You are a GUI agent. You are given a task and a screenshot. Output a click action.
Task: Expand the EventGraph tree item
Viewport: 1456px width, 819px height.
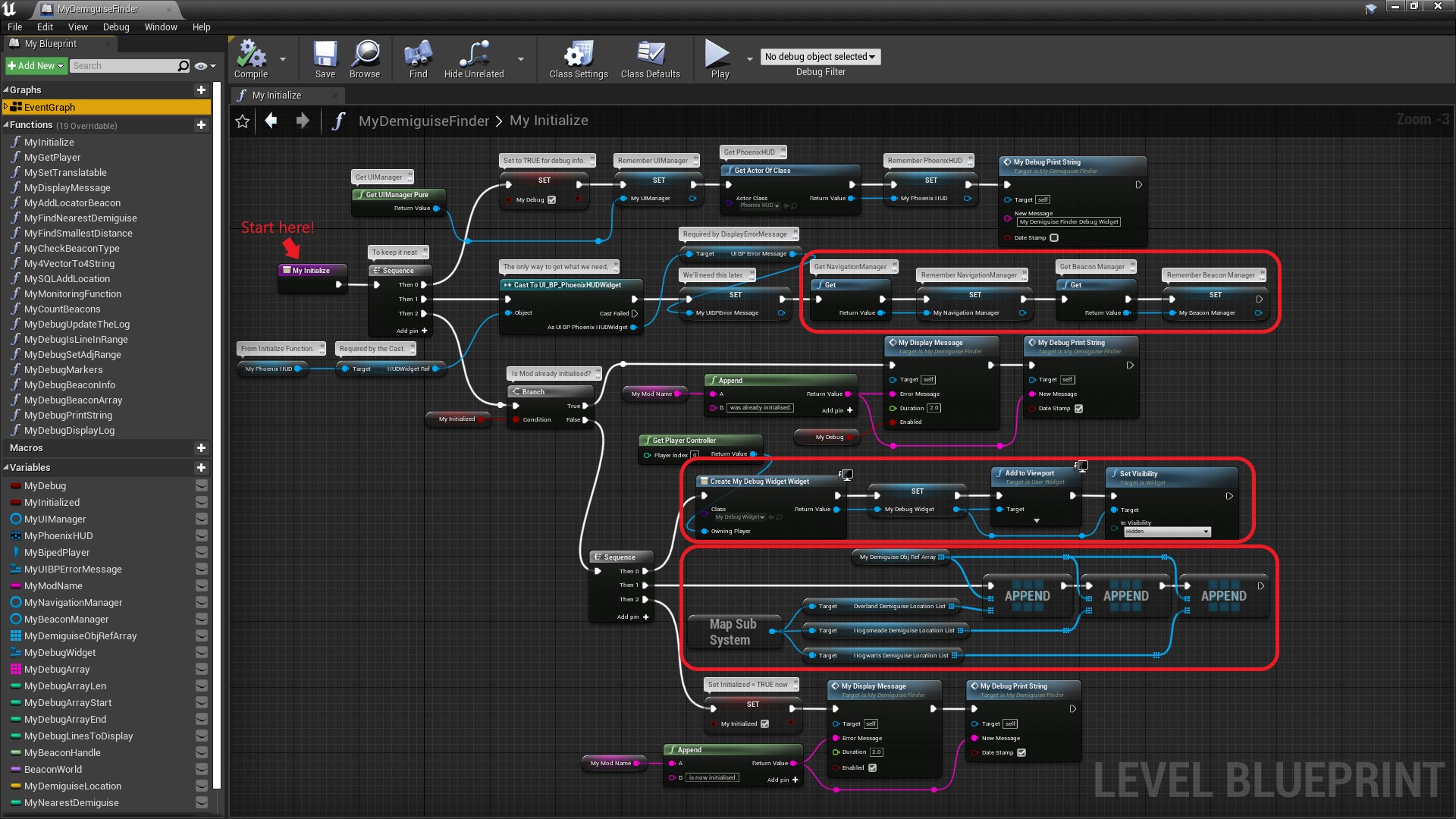coord(6,107)
